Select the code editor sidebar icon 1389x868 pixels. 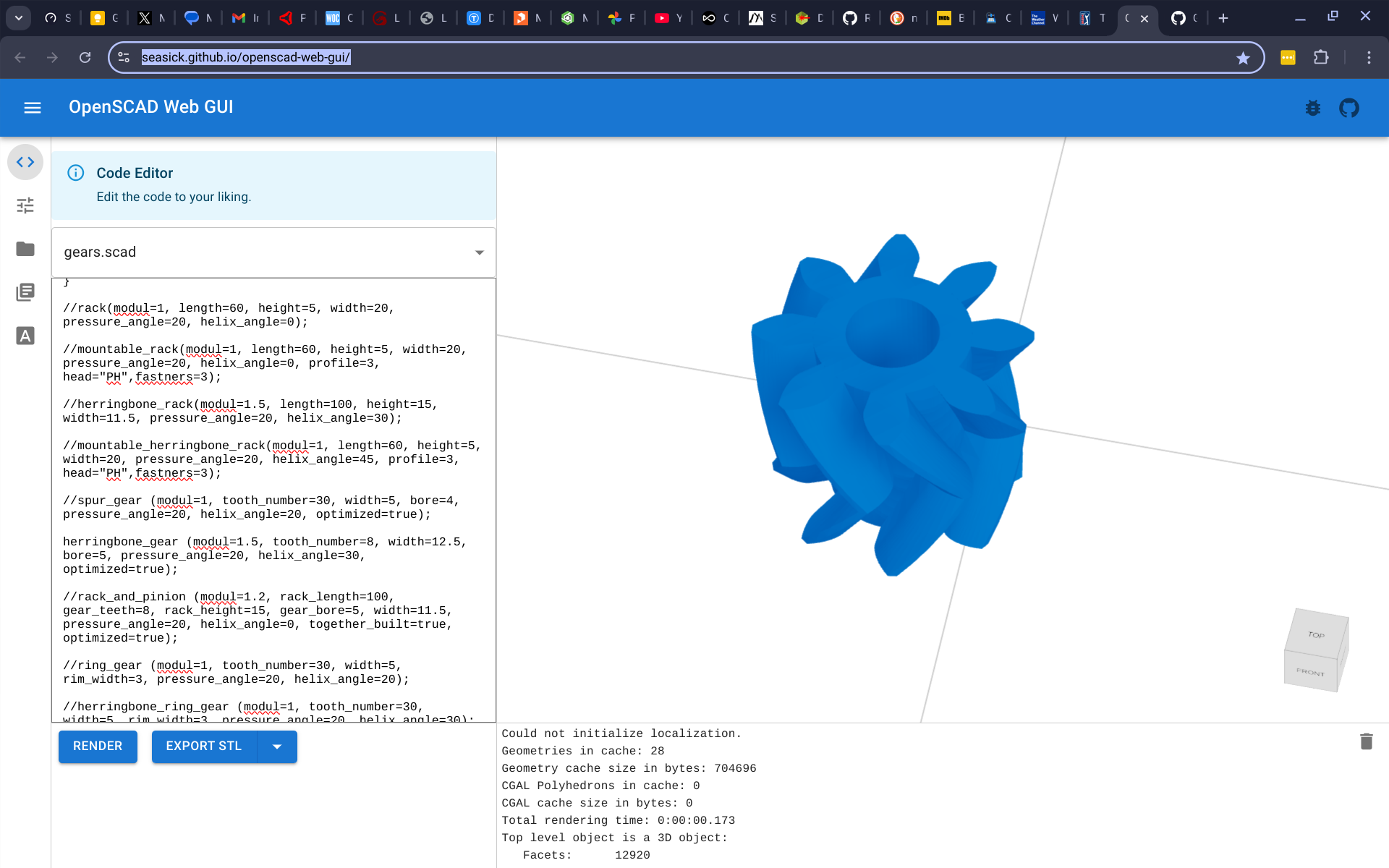[25, 162]
